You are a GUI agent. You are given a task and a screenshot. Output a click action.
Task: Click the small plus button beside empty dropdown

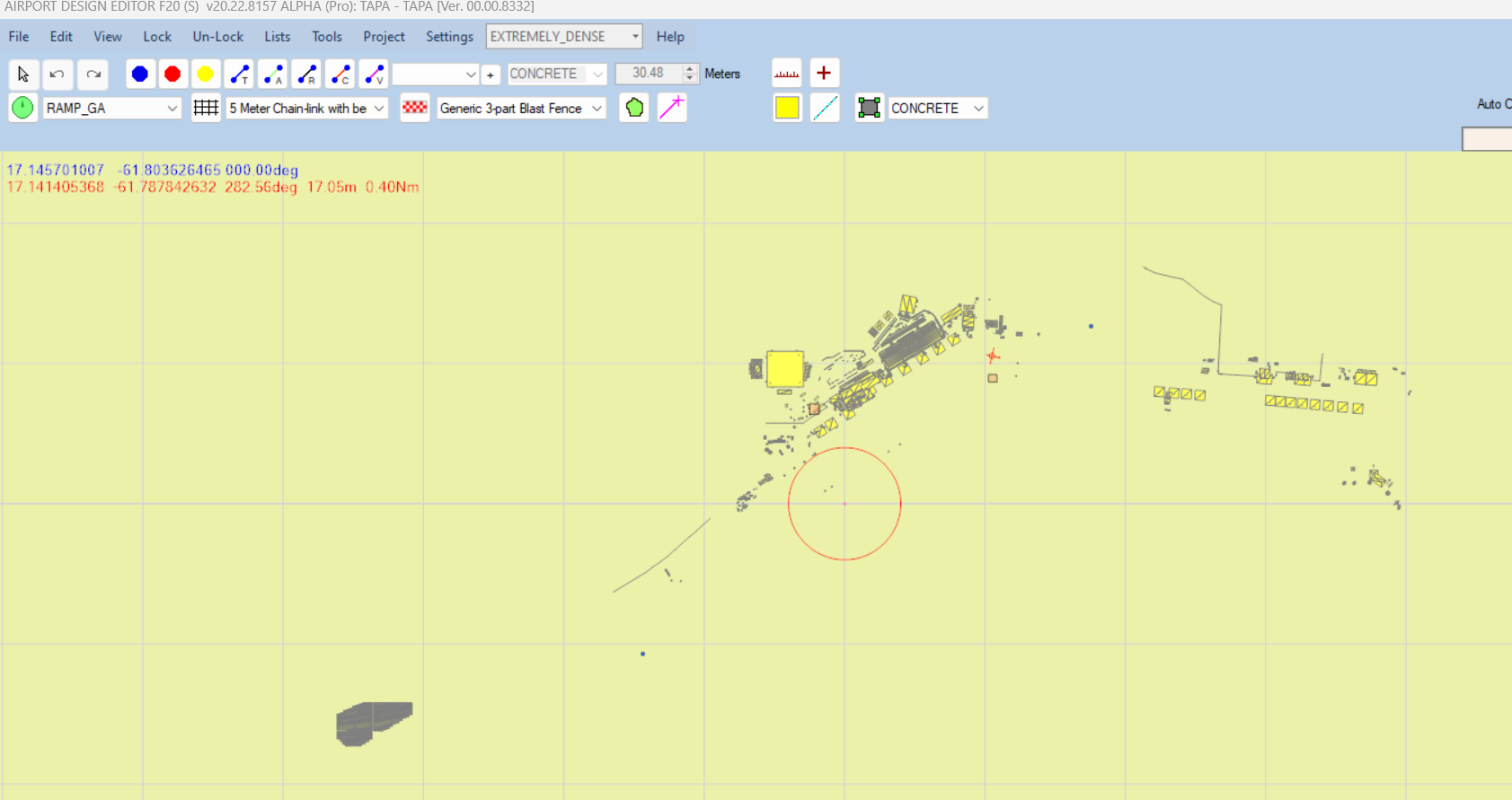tap(491, 75)
